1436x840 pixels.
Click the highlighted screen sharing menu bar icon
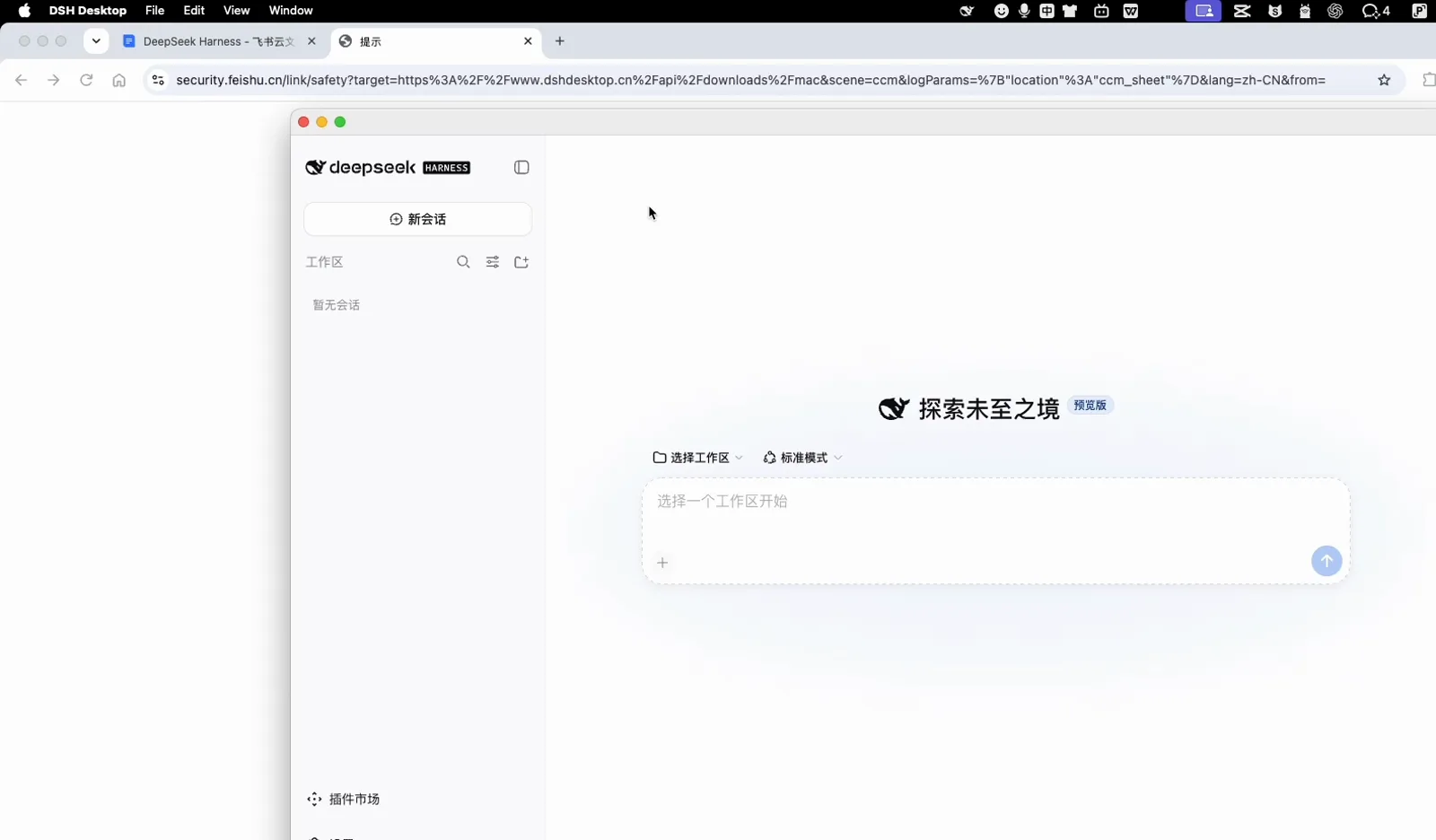(x=1204, y=11)
